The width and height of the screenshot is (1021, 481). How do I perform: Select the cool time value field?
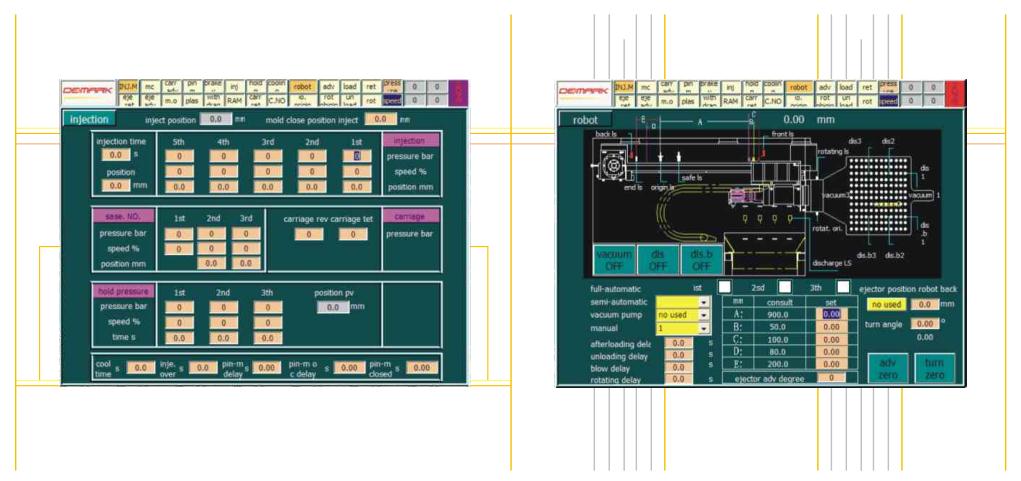click(139, 368)
